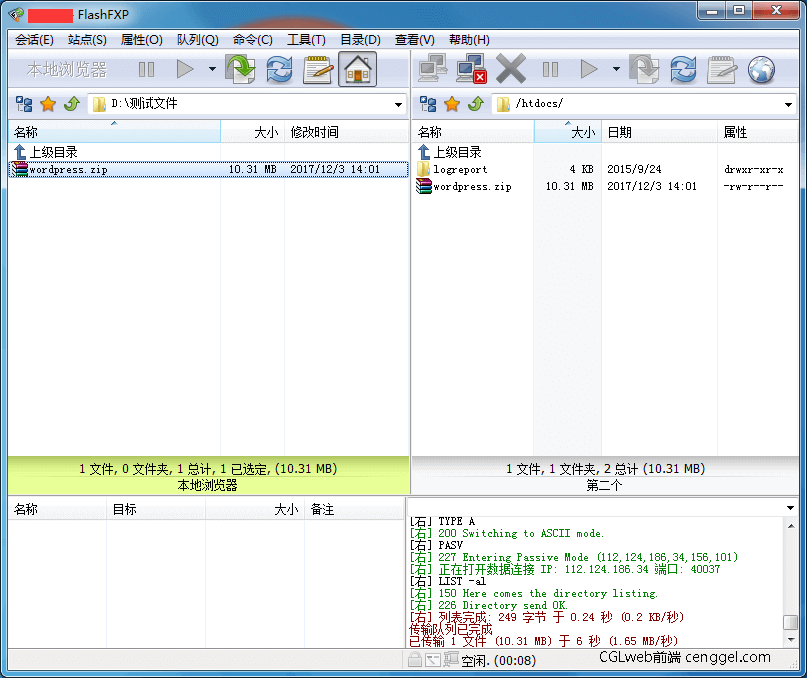Refresh the local browser file list

279,69
